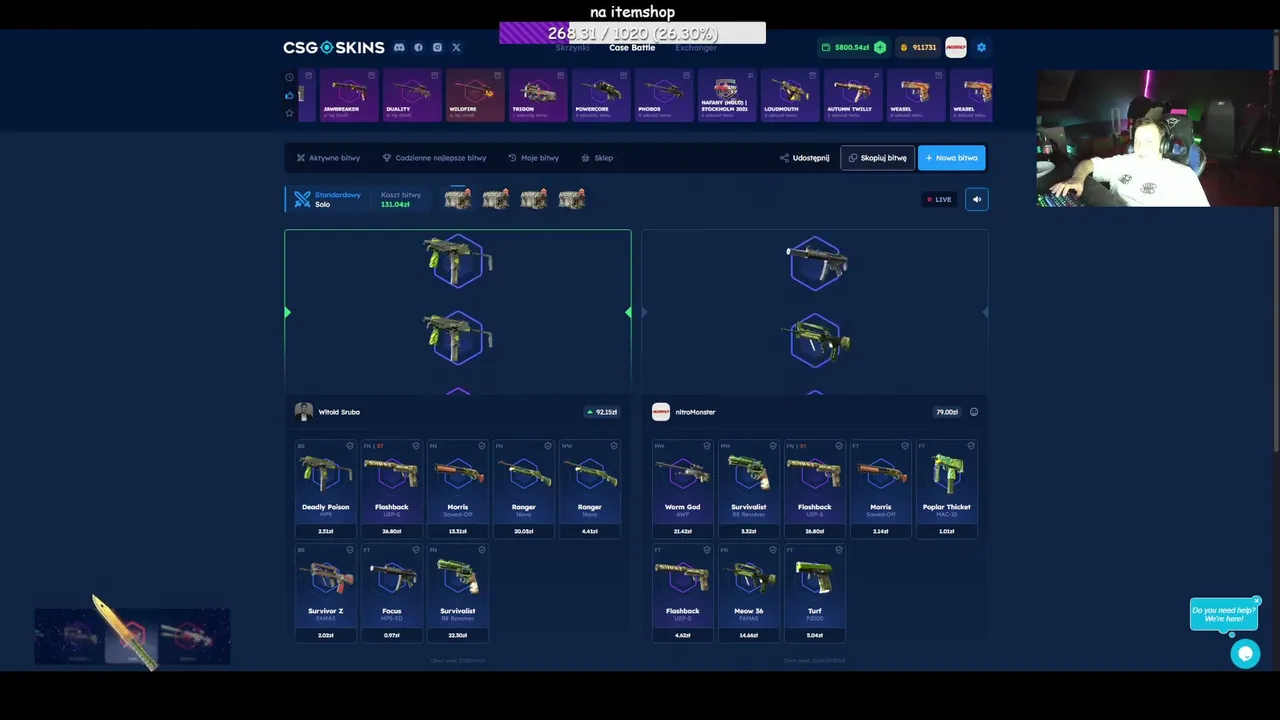Screen dimensions: 1280x720
Task: Open the Powercore drop in live feed
Action: [x=601, y=95]
